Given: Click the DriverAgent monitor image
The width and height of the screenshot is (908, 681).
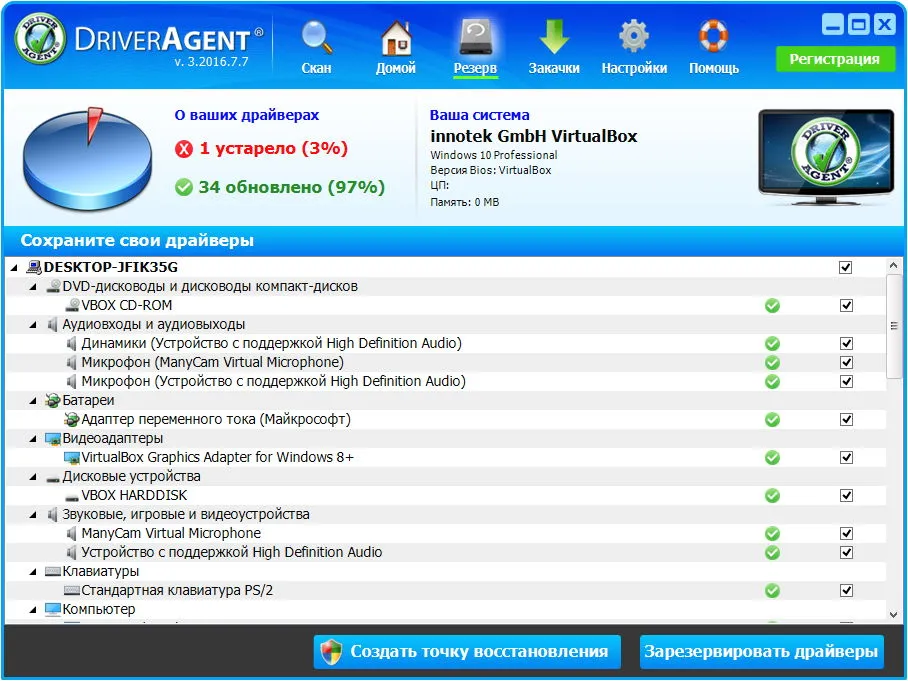Looking at the screenshot, I should click(x=826, y=156).
